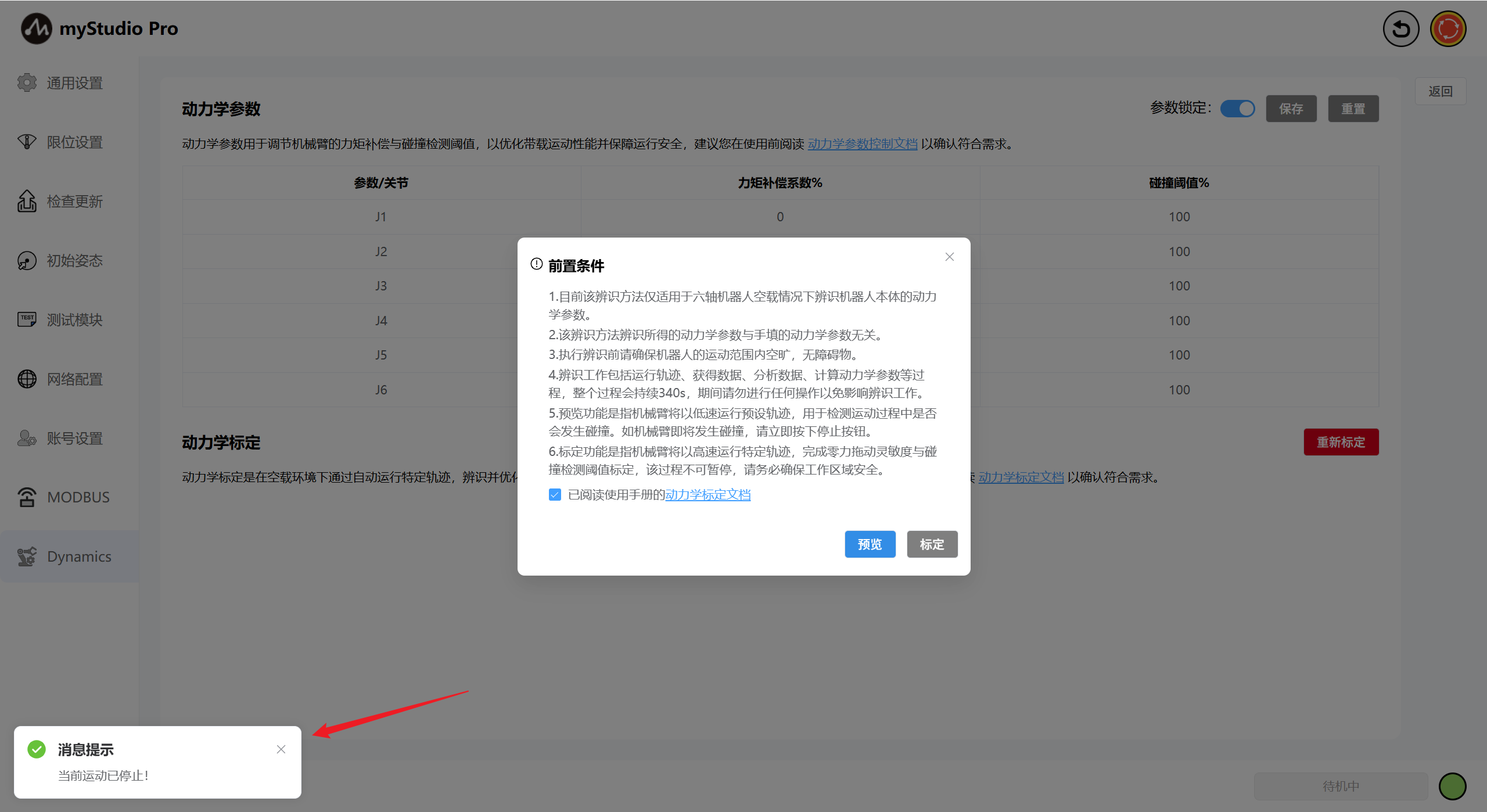The image size is (1487, 812).
Task: Open 测试模块 test module icon
Action: point(27,319)
